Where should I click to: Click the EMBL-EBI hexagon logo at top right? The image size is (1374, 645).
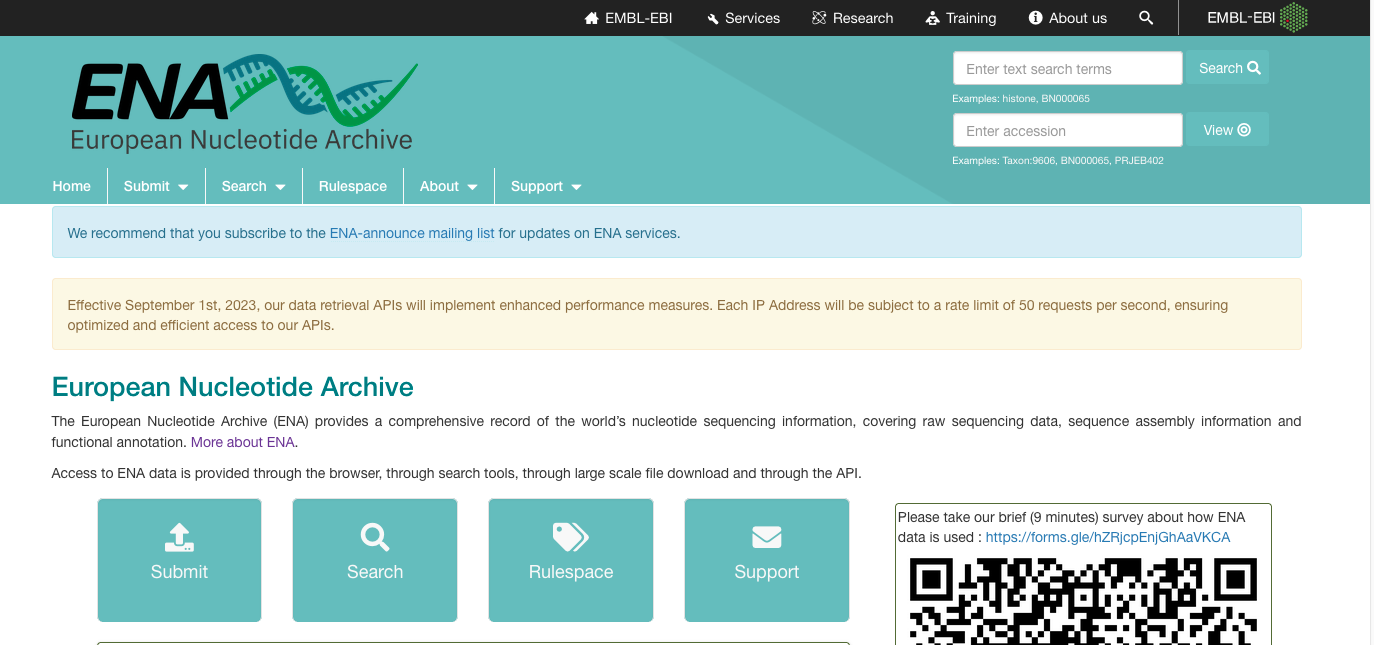coord(1294,18)
